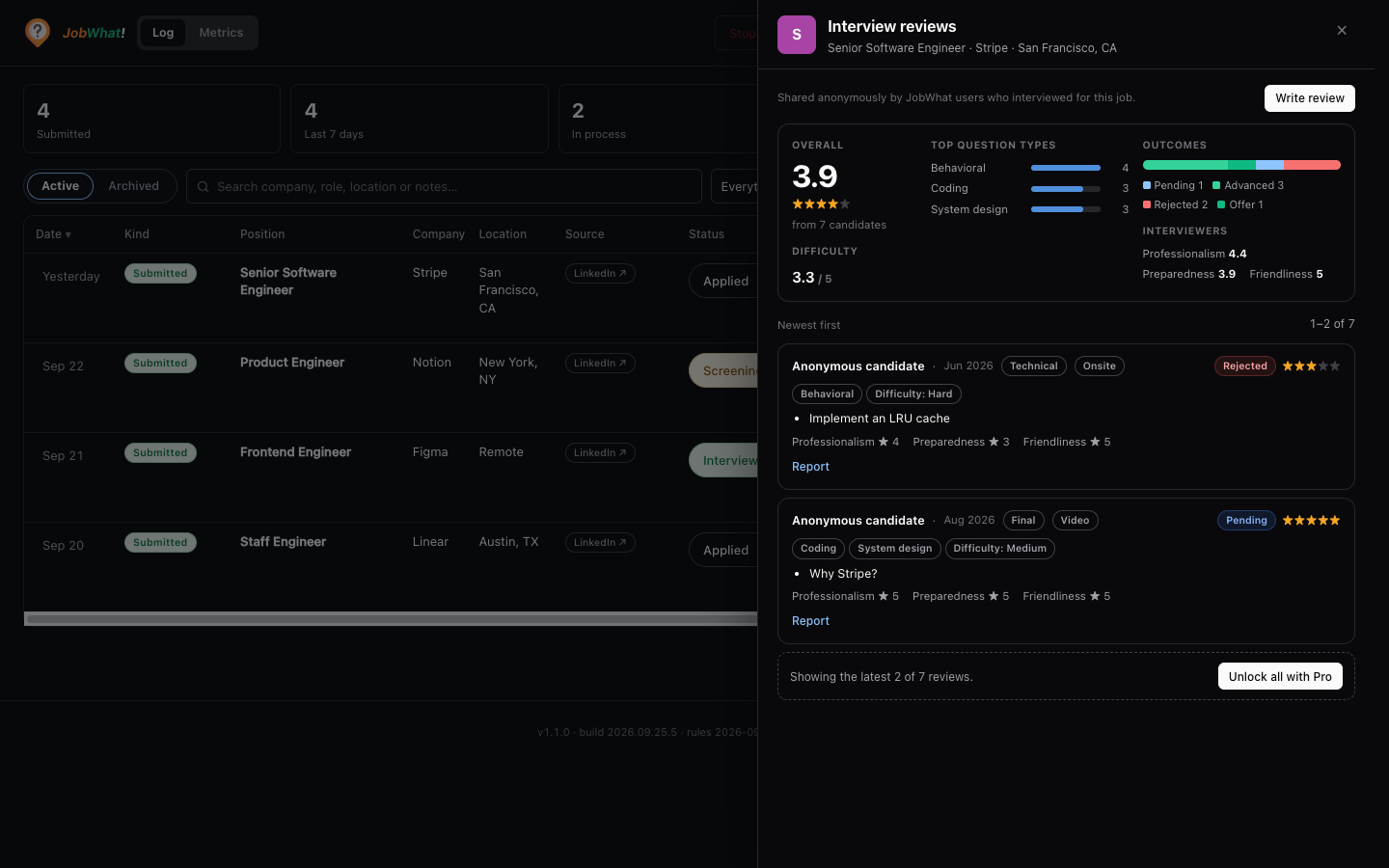Open the filter dropdown beside the search box

tap(735, 186)
